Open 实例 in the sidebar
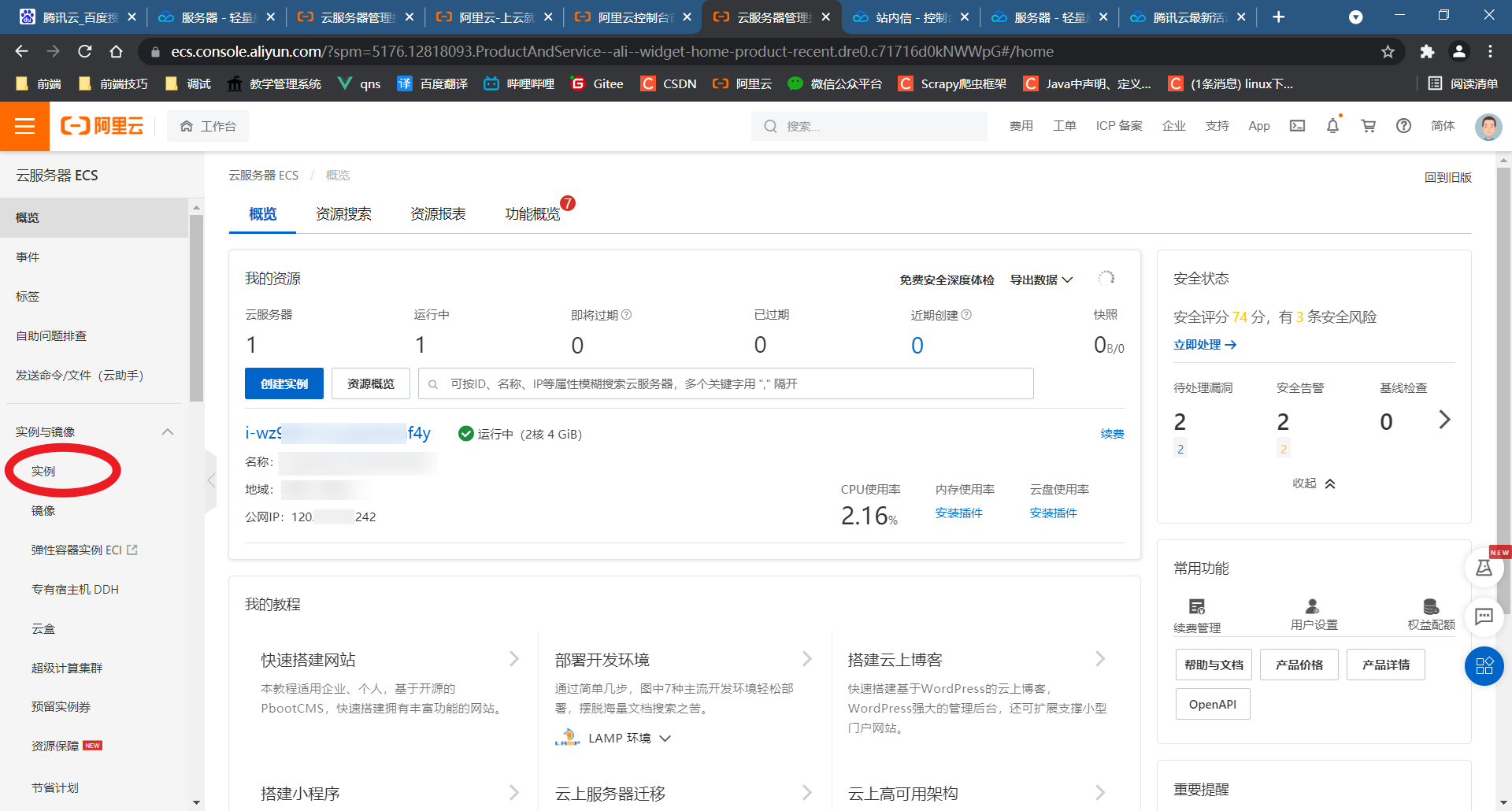This screenshot has width=1512, height=811. tap(43, 471)
